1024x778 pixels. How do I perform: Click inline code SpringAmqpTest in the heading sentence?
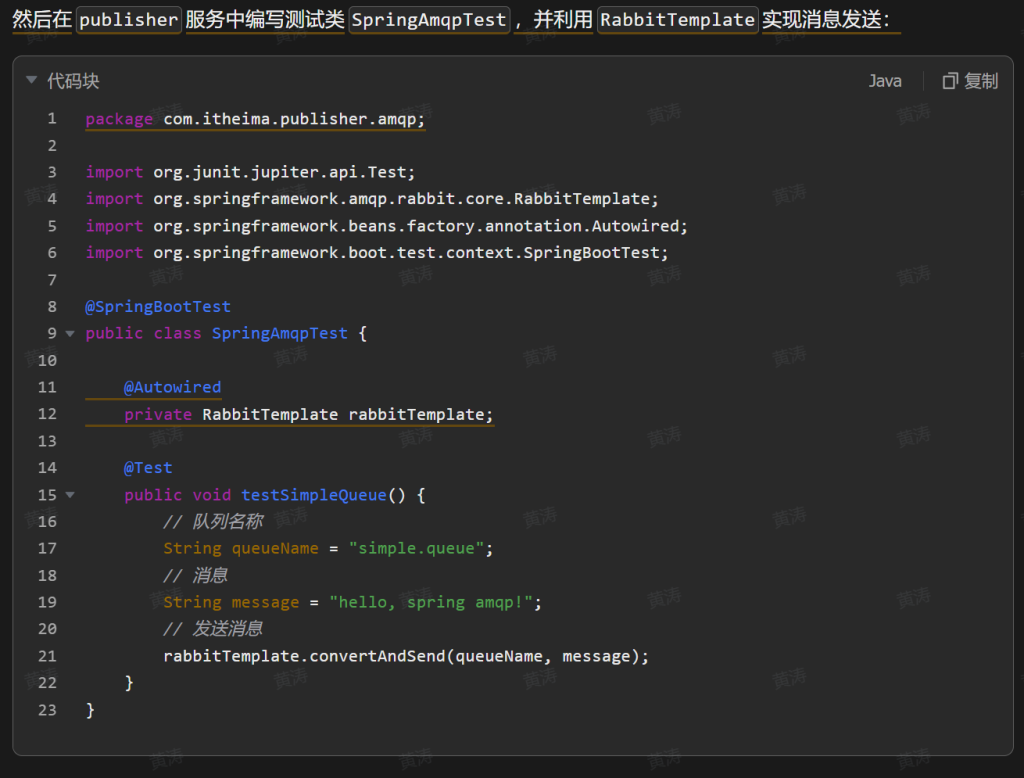click(428, 20)
